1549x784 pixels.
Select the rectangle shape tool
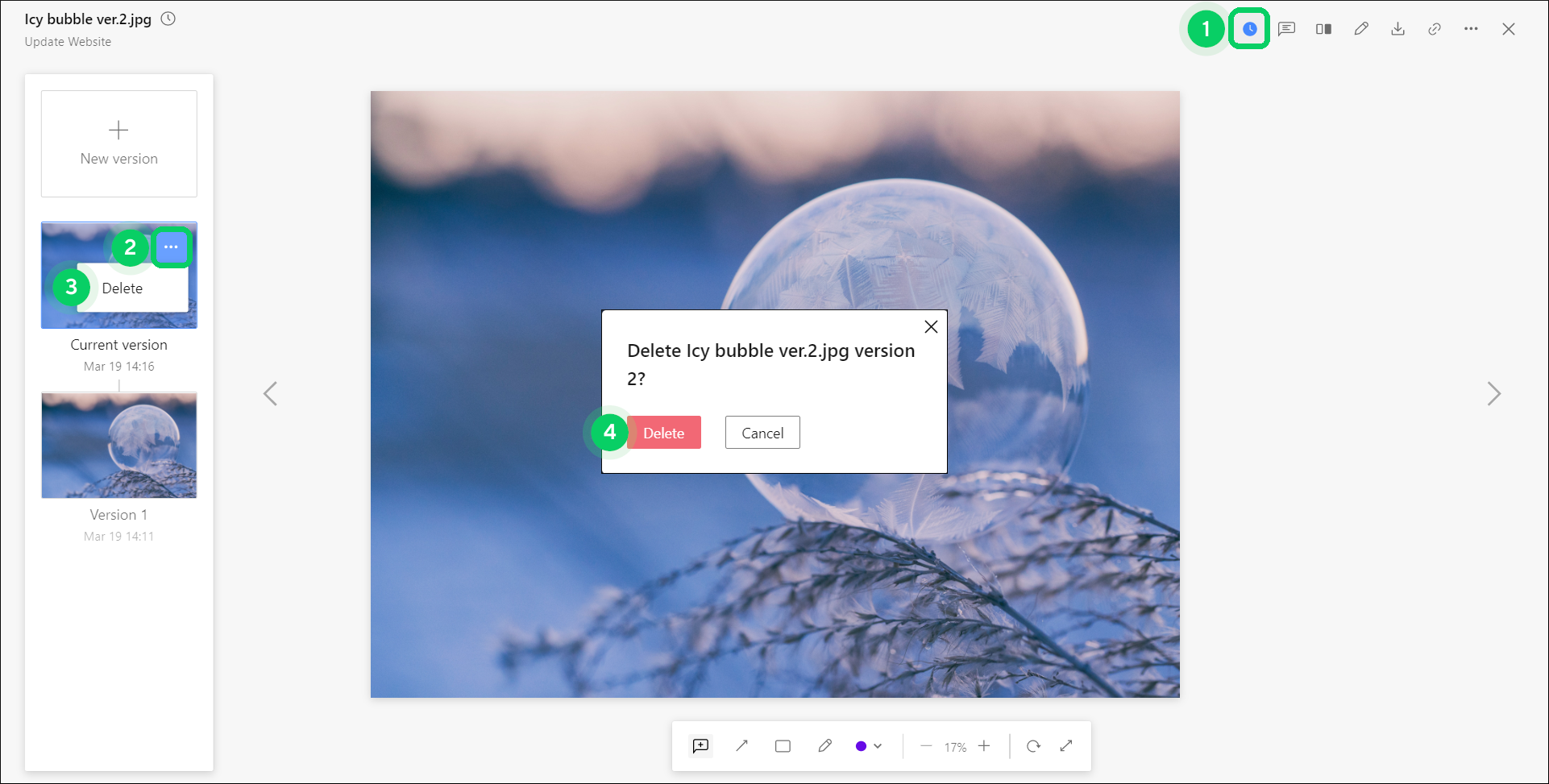tap(783, 746)
